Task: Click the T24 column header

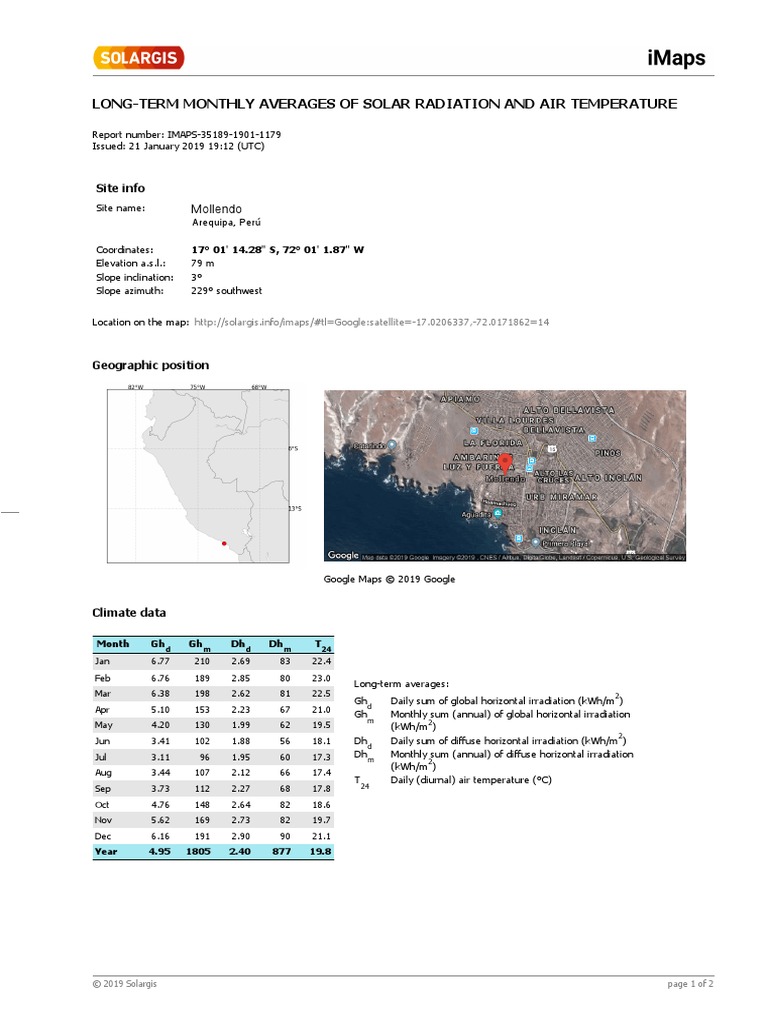Action: tap(323, 645)
